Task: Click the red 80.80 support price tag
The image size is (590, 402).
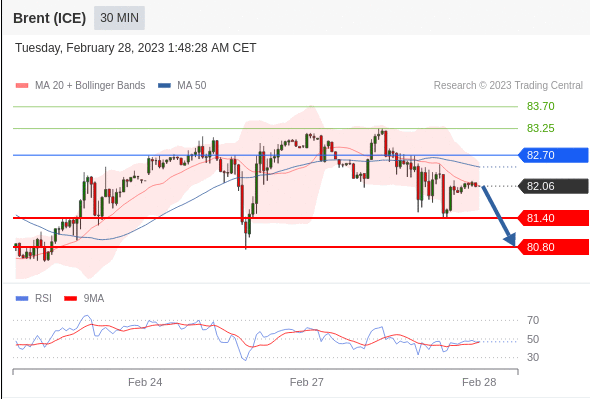Action: [x=553, y=247]
